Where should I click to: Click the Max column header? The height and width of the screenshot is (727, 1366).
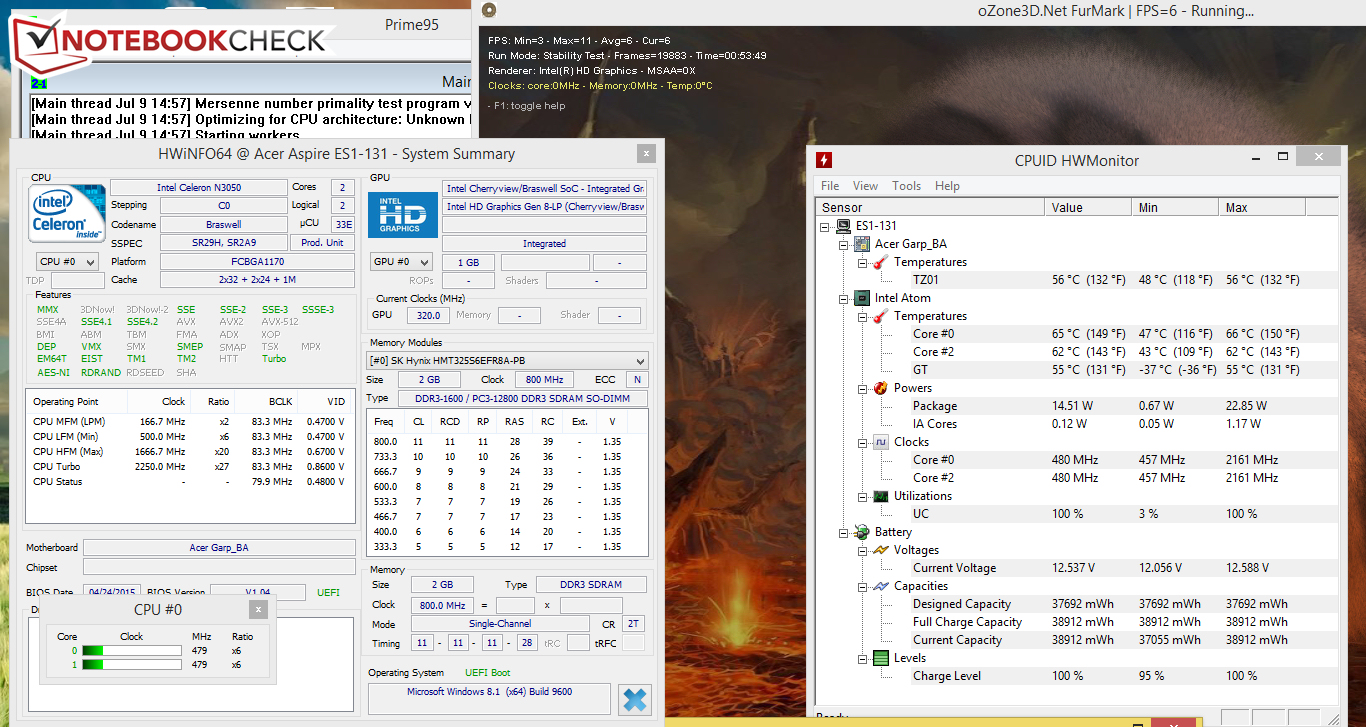tap(1262, 207)
